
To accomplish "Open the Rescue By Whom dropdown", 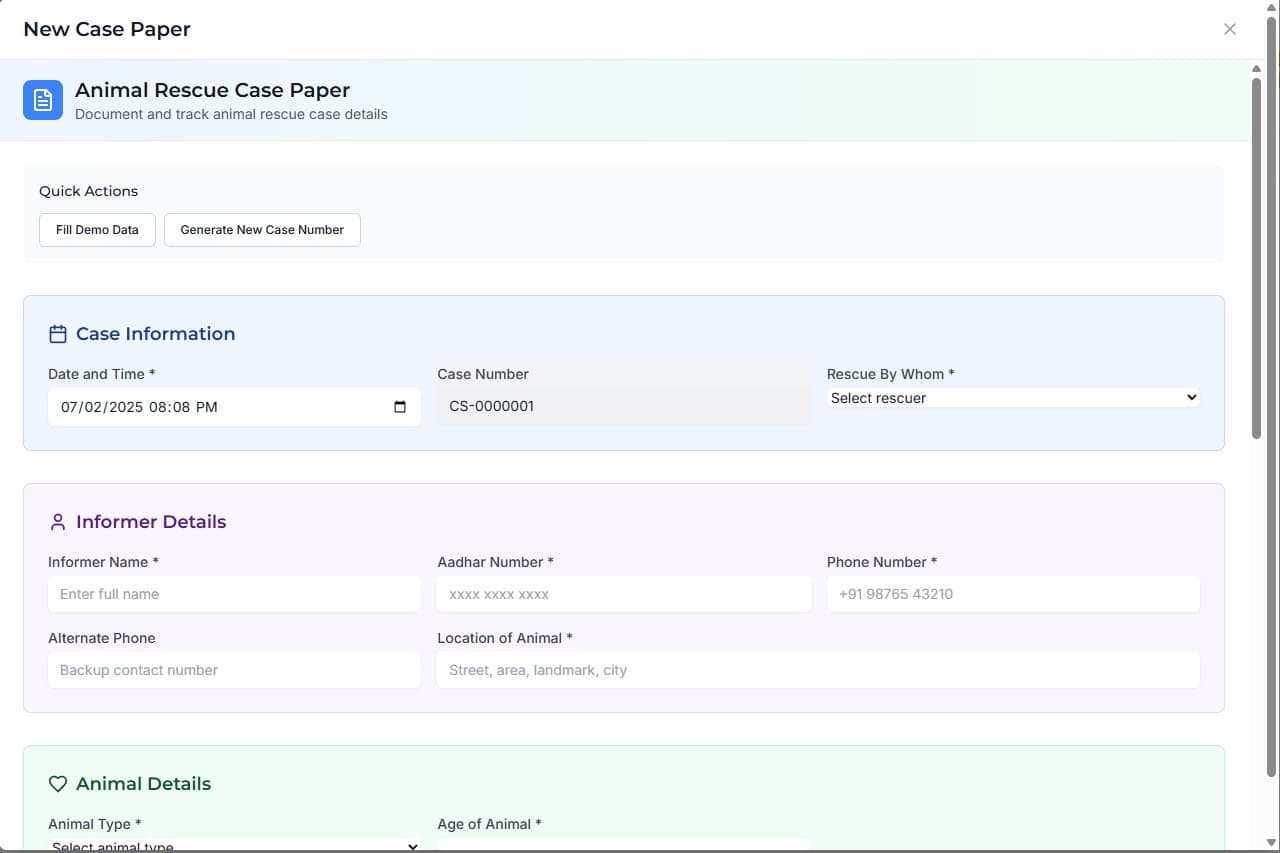I will click(1013, 398).
